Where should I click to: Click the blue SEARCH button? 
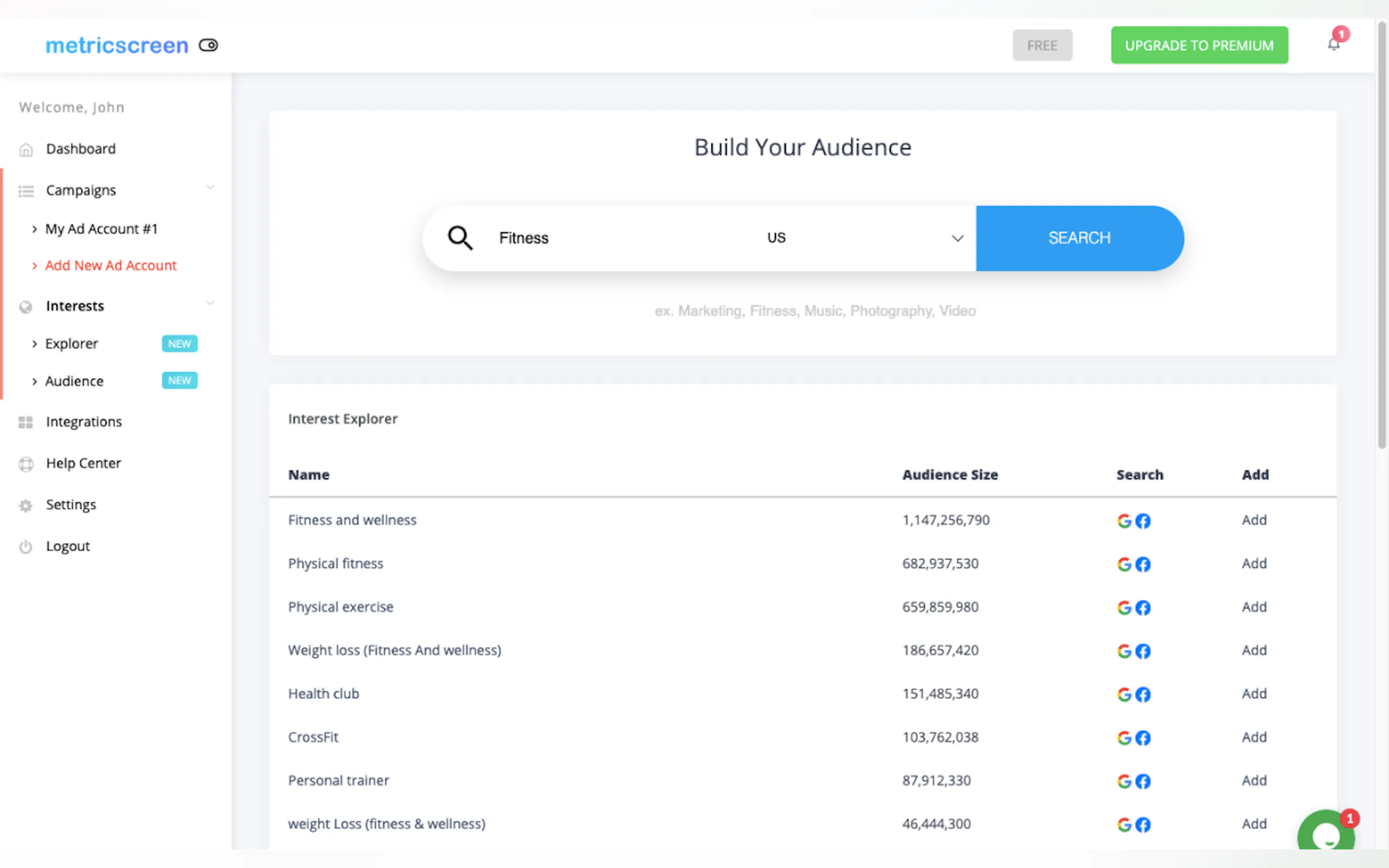pos(1079,238)
